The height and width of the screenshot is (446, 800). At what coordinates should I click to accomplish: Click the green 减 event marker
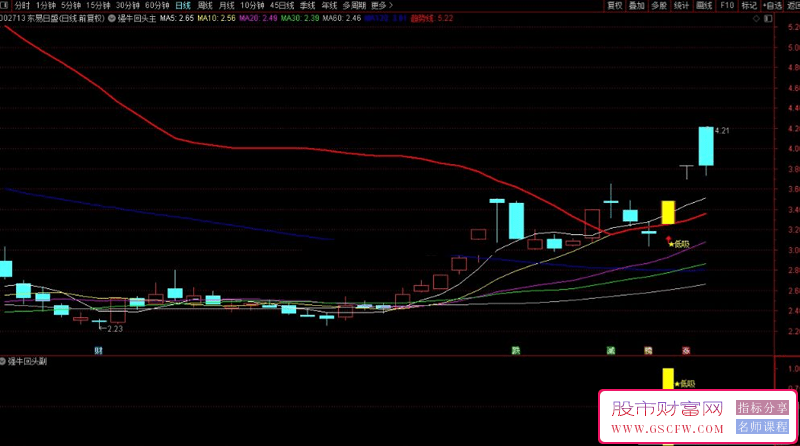coord(611,350)
